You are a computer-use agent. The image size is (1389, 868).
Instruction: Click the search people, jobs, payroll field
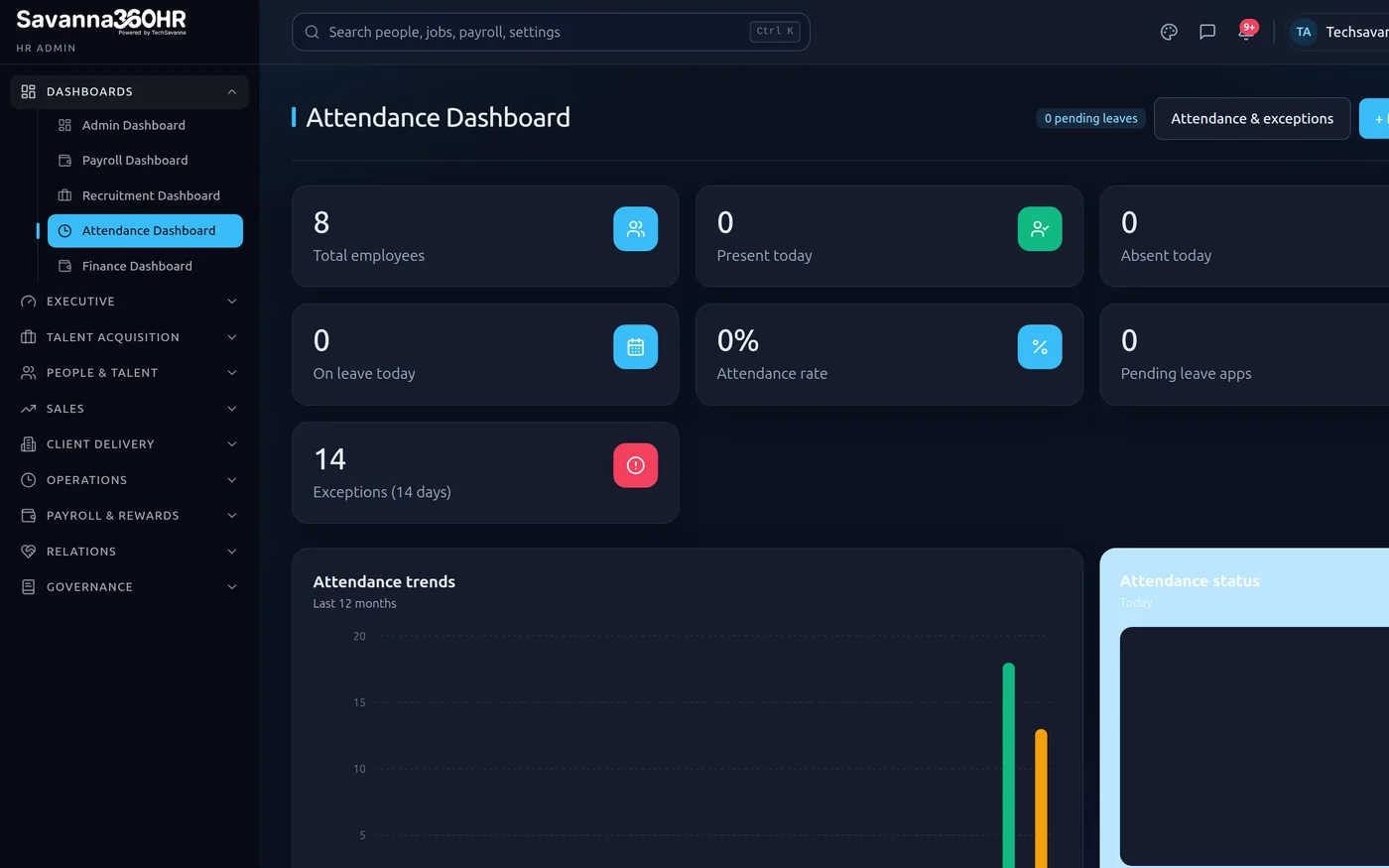(x=551, y=32)
